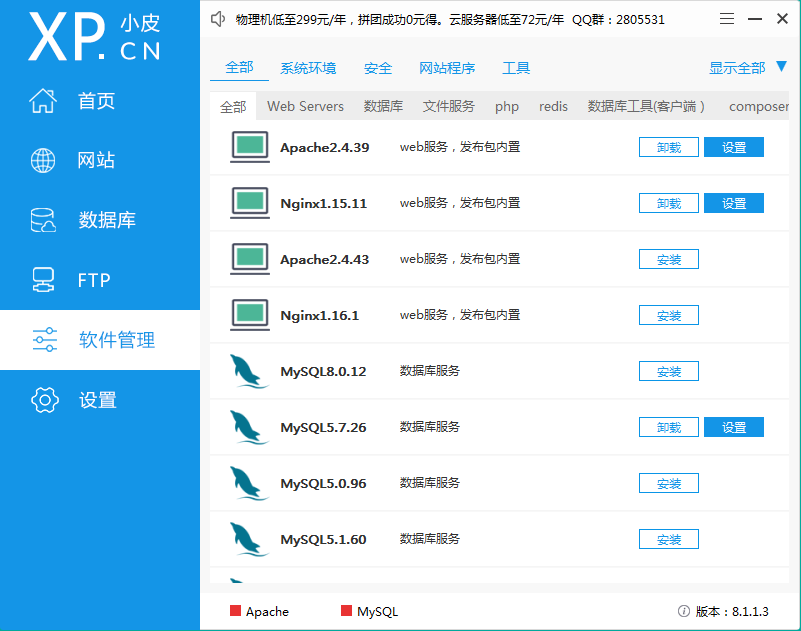Open 设置 gear in the sidebar

pos(97,400)
